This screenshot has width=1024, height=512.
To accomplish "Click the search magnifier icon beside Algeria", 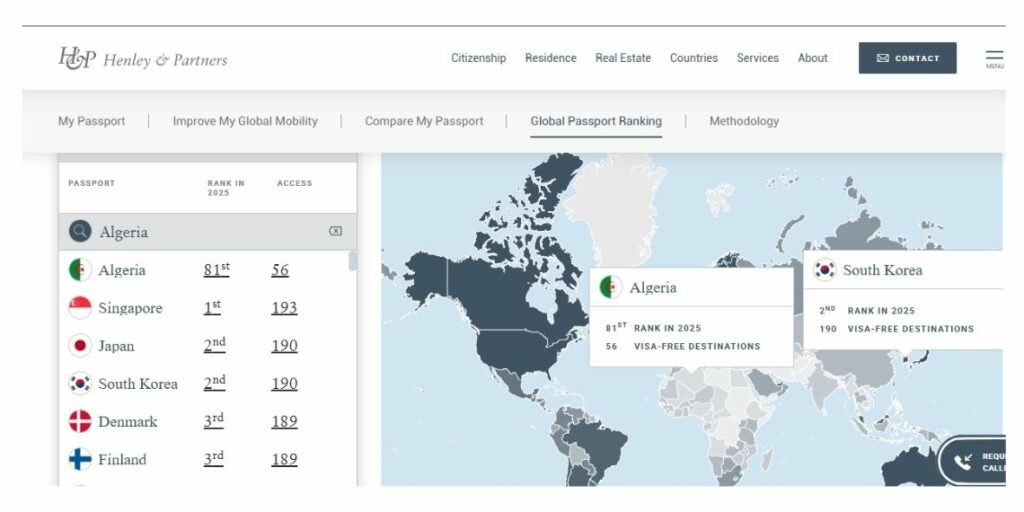I will coord(80,231).
